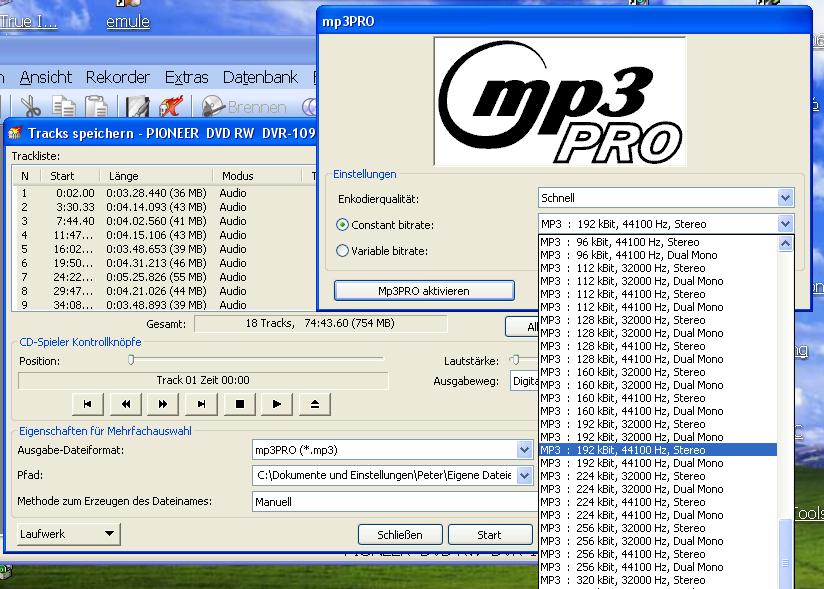824x589 pixels.
Task: Select the Variable bitrate radio button
Action: pyautogui.click(x=342, y=251)
